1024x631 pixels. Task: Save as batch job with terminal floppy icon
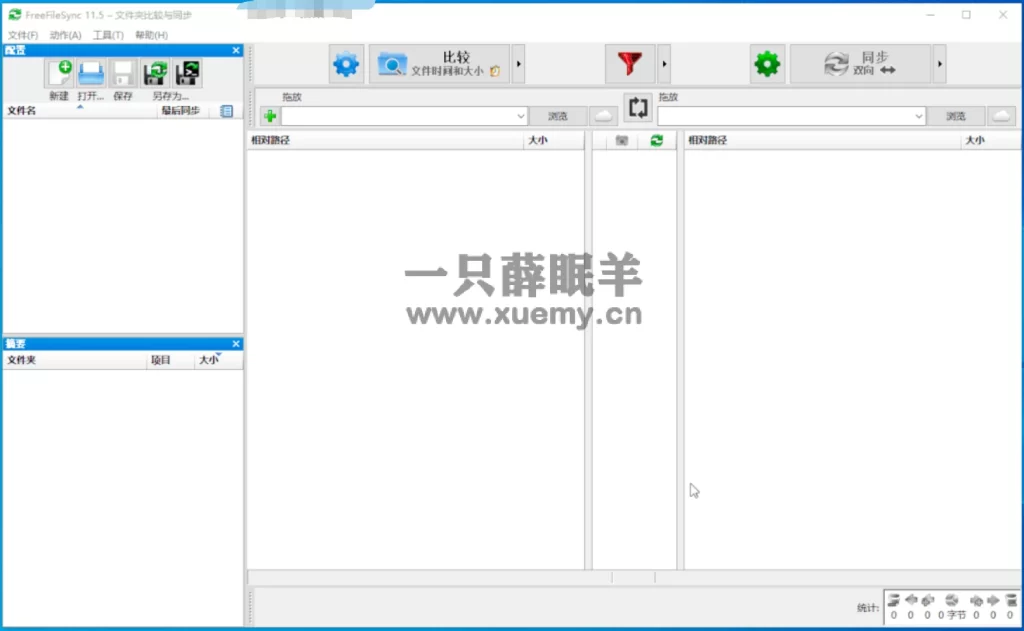tap(187, 73)
